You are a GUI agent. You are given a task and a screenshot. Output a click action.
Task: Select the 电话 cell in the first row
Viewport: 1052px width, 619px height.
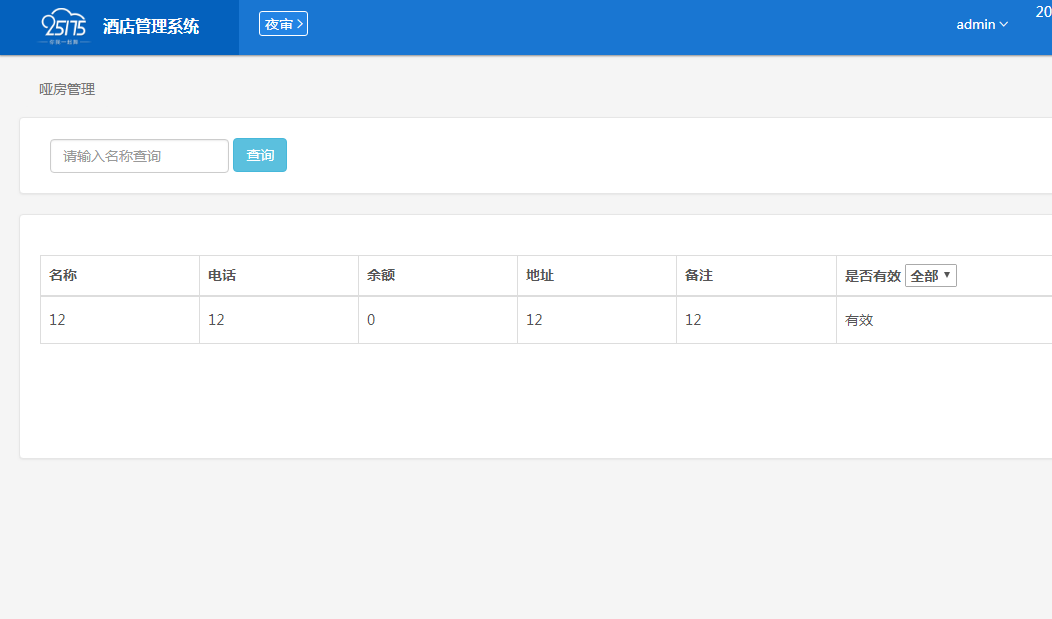pyautogui.click(x=216, y=320)
